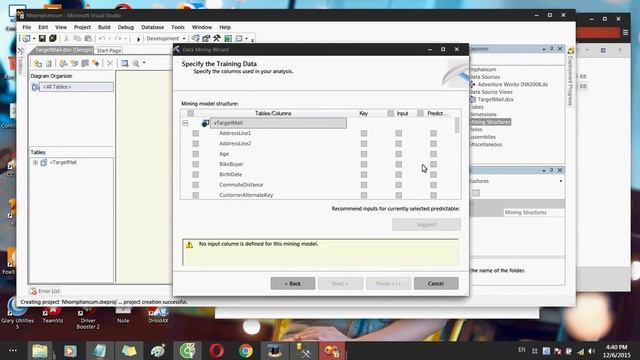Click the vTargetMail table icon in wizard
Image resolution: width=640 pixels, height=360 pixels.
205,123
